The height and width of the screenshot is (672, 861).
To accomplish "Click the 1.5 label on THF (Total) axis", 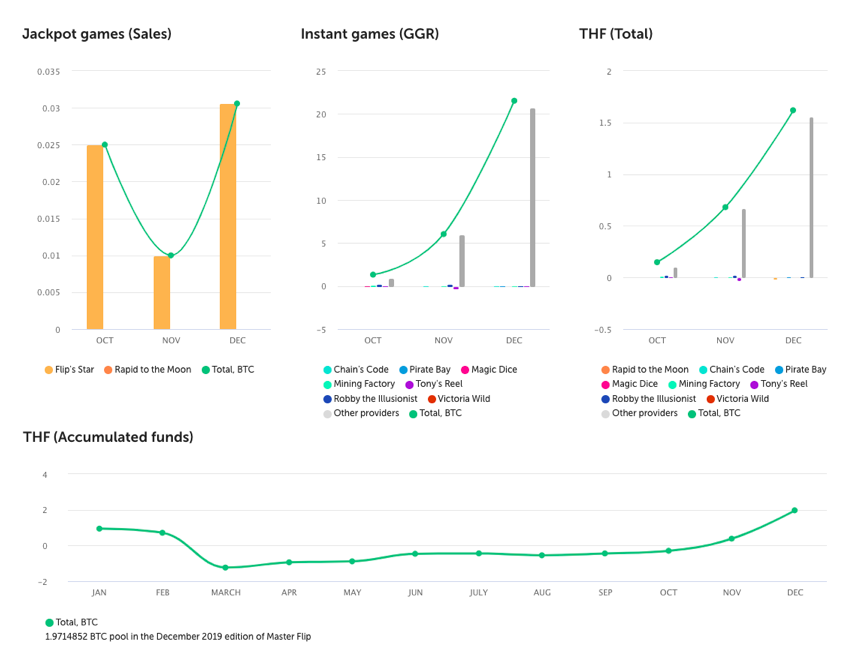I will 605,123.
